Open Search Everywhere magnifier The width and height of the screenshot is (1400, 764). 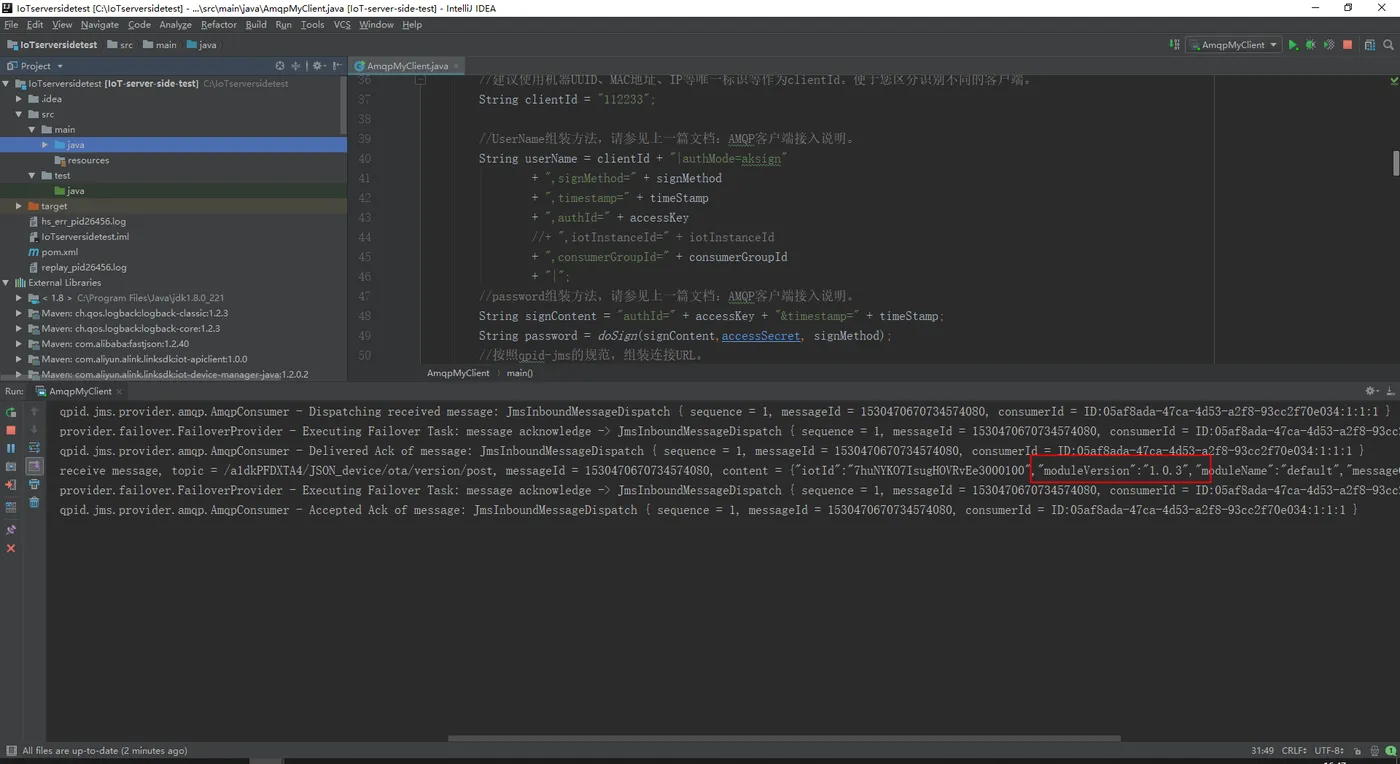pos(1388,45)
